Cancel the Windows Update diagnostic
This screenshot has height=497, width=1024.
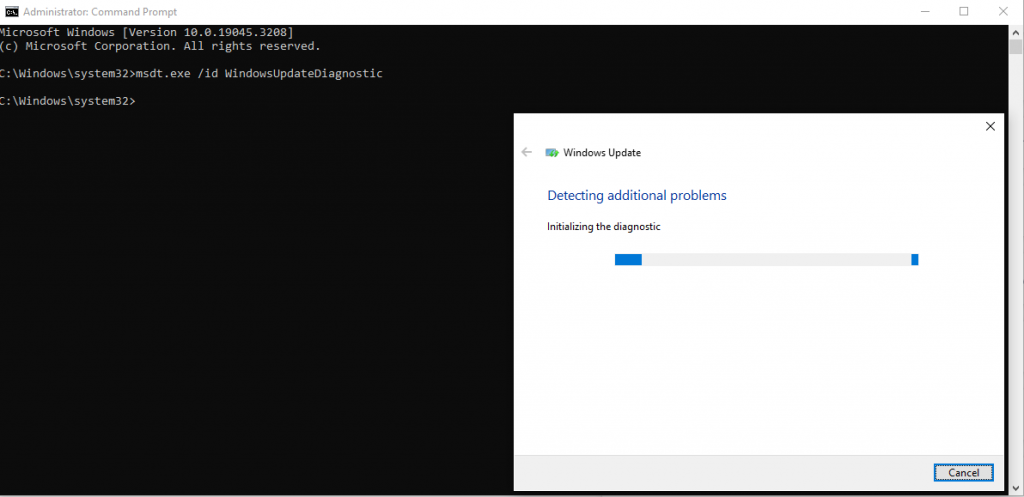[963, 473]
